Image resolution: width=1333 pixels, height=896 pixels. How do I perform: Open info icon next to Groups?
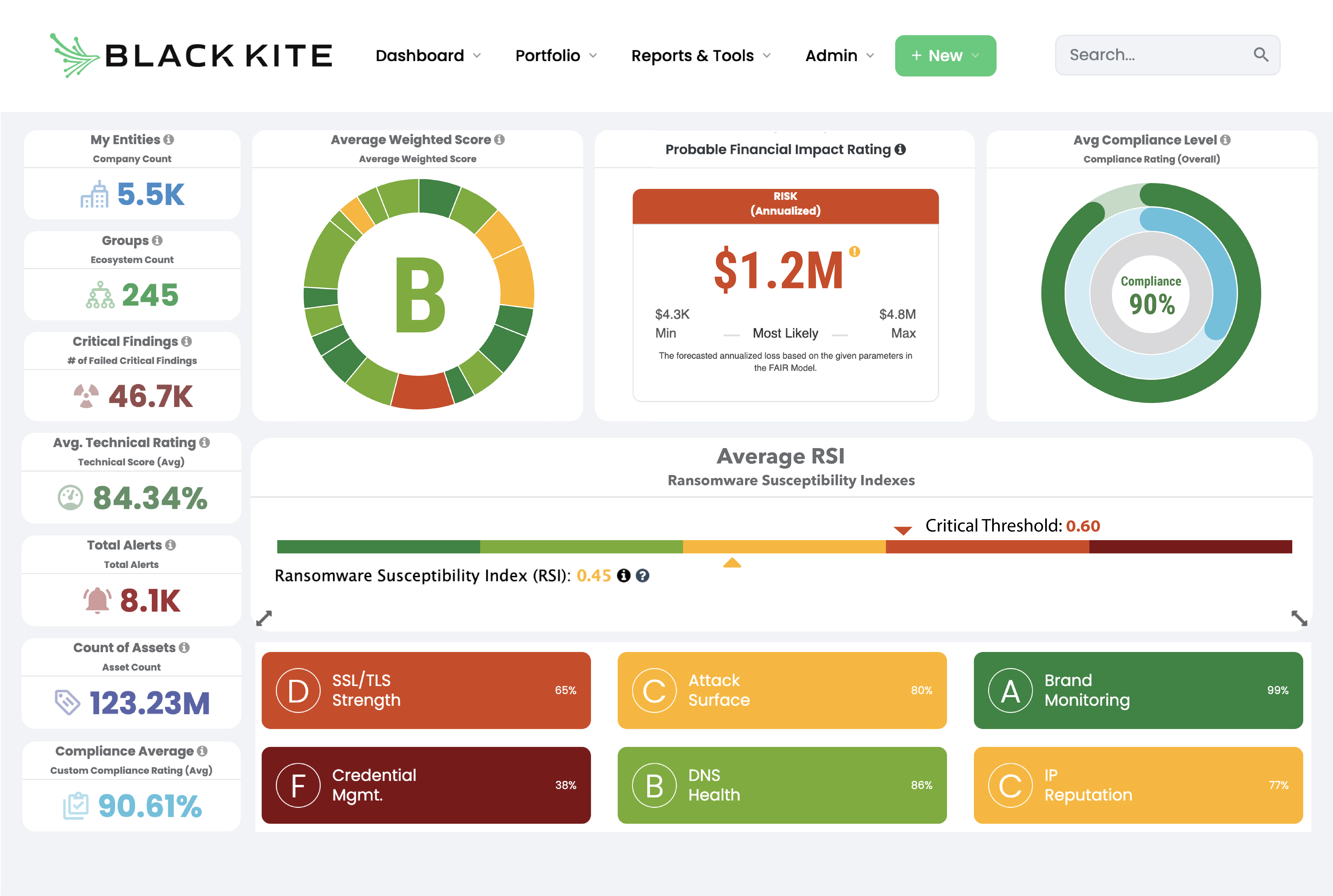click(157, 241)
